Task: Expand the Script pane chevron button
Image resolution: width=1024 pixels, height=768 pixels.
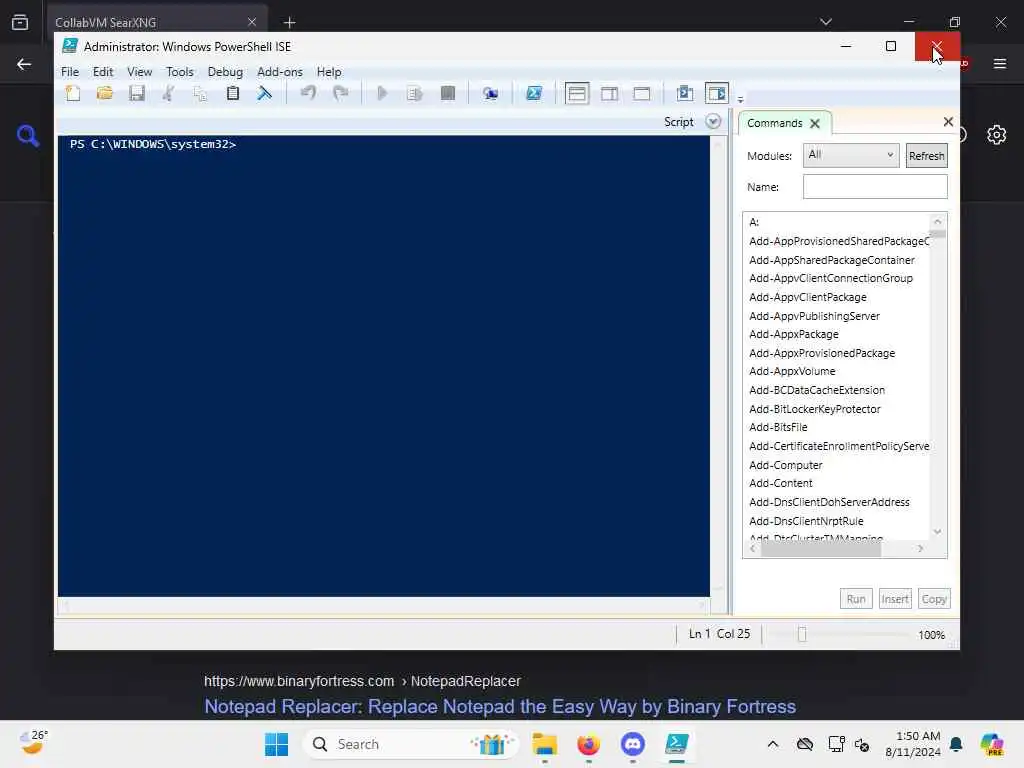Action: point(713,121)
